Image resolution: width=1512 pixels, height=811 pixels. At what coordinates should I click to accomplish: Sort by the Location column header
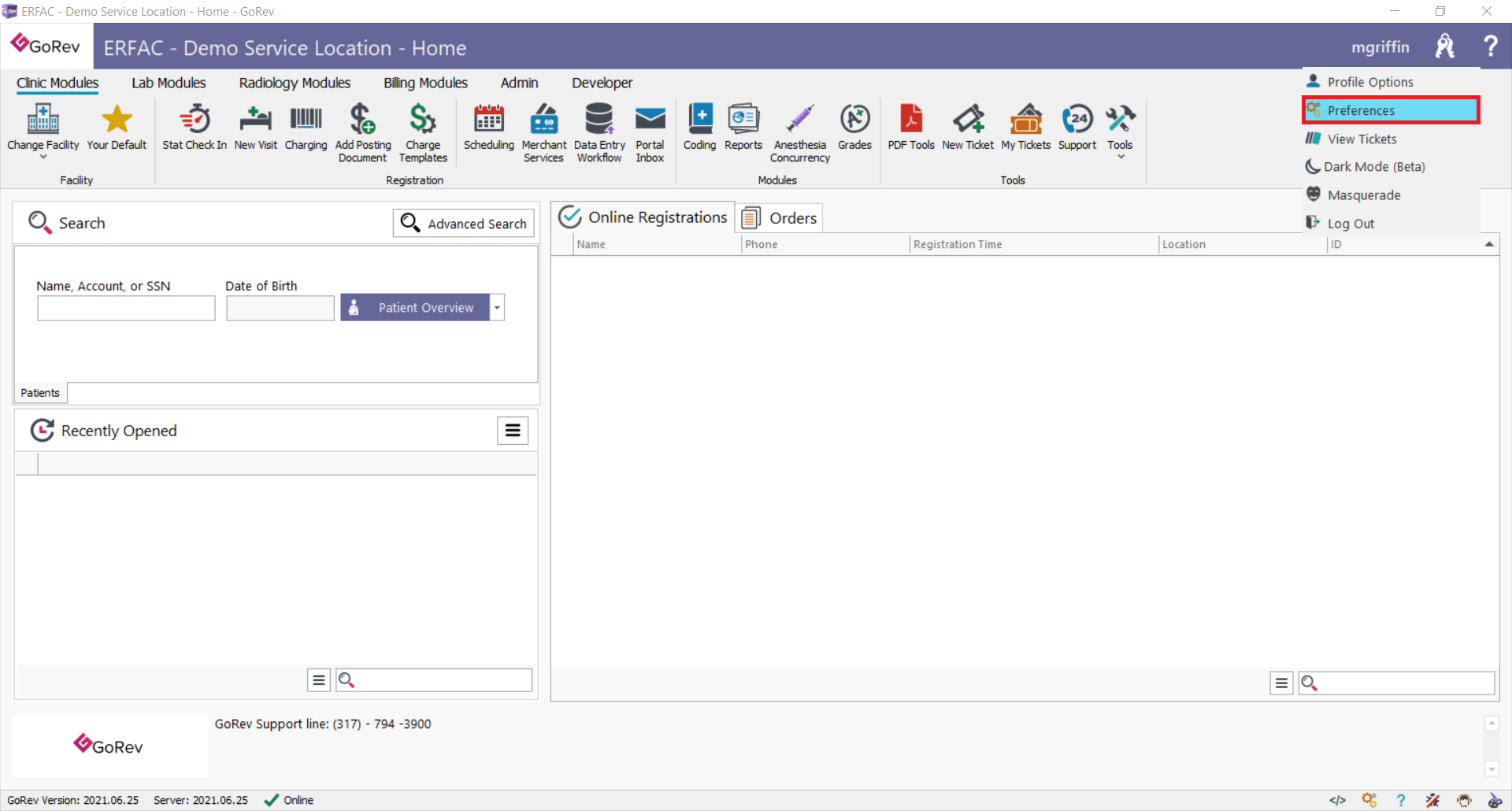(1243, 244)
